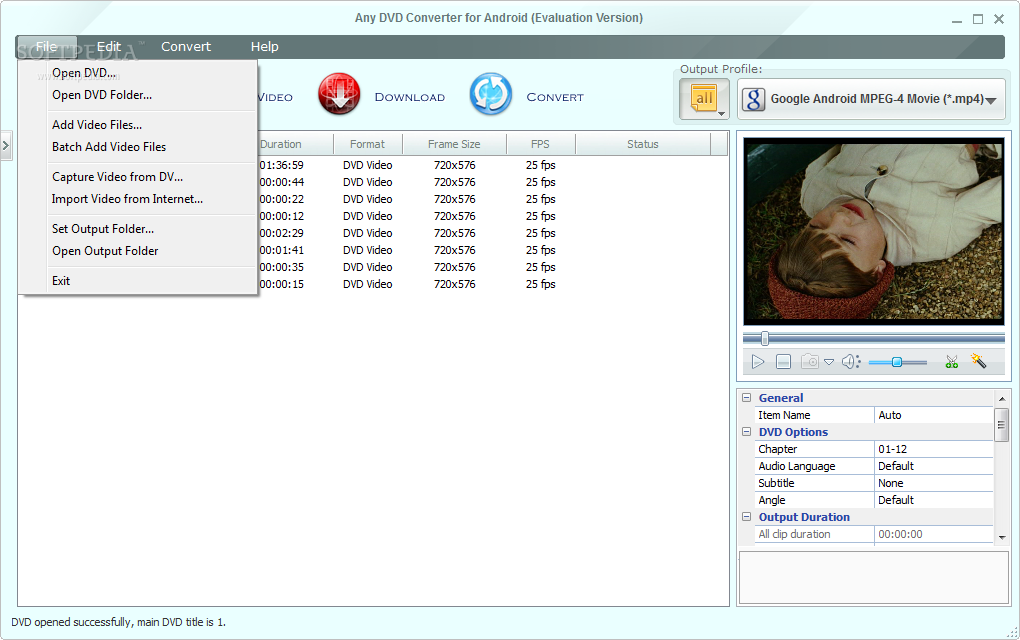1020x640 pixels.
Task: Change the Subtitle value None
Action: point(933,483)
